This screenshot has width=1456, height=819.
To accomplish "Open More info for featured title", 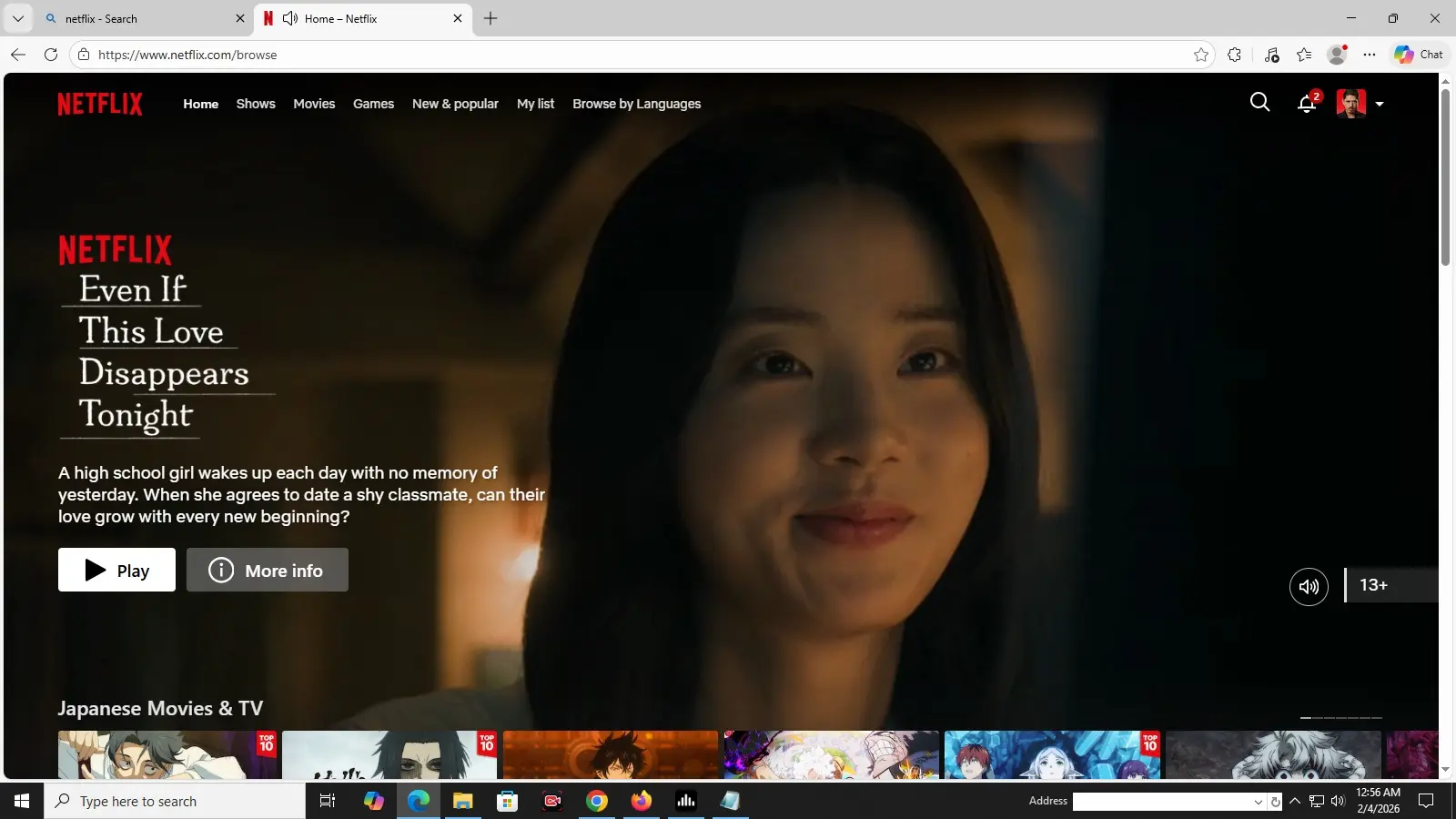I will point(268,570).
